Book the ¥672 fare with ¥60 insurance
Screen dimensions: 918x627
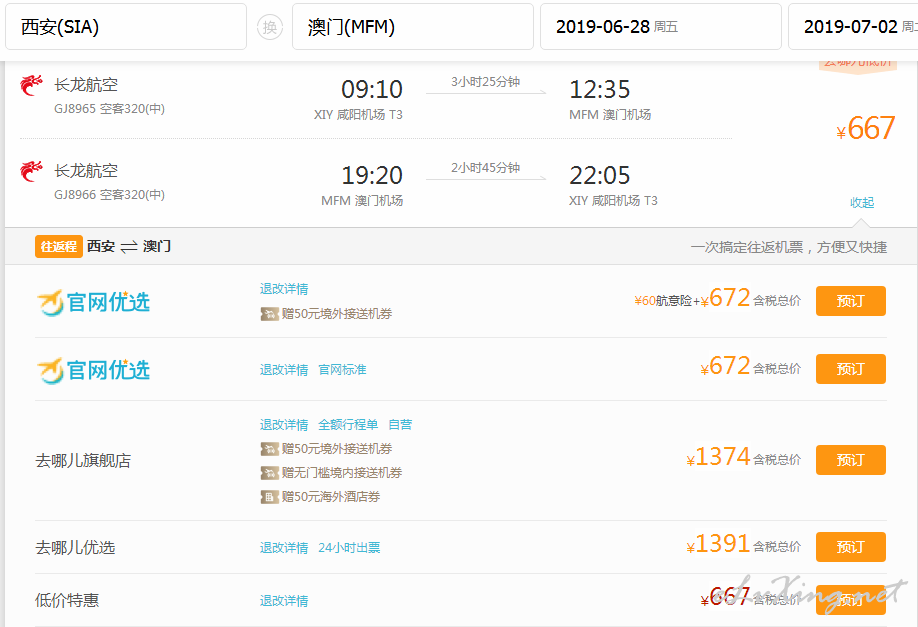click(851, 301)
